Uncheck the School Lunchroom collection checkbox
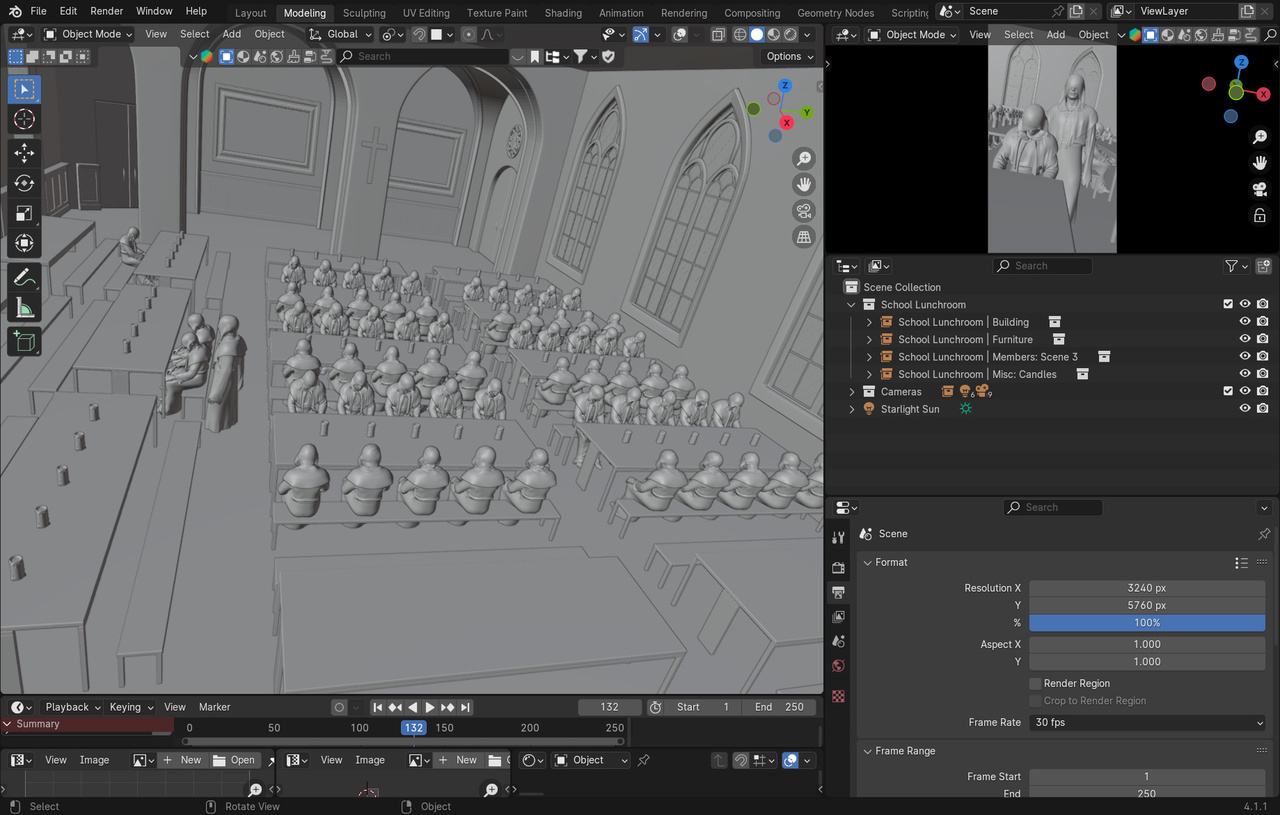Viewport: 1280px width, 815px height. (x=1228, y=305)
